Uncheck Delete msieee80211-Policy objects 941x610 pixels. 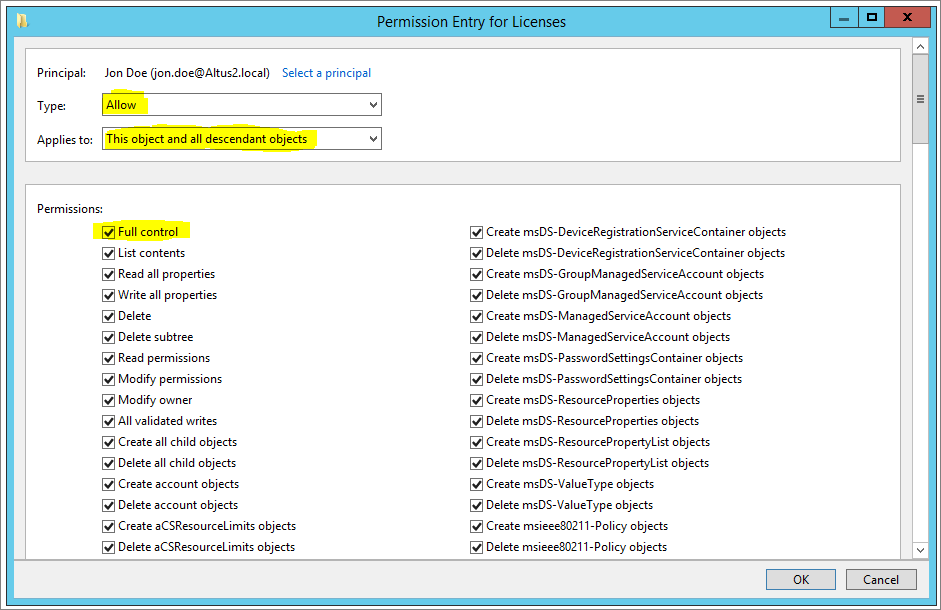click(477, 547)
